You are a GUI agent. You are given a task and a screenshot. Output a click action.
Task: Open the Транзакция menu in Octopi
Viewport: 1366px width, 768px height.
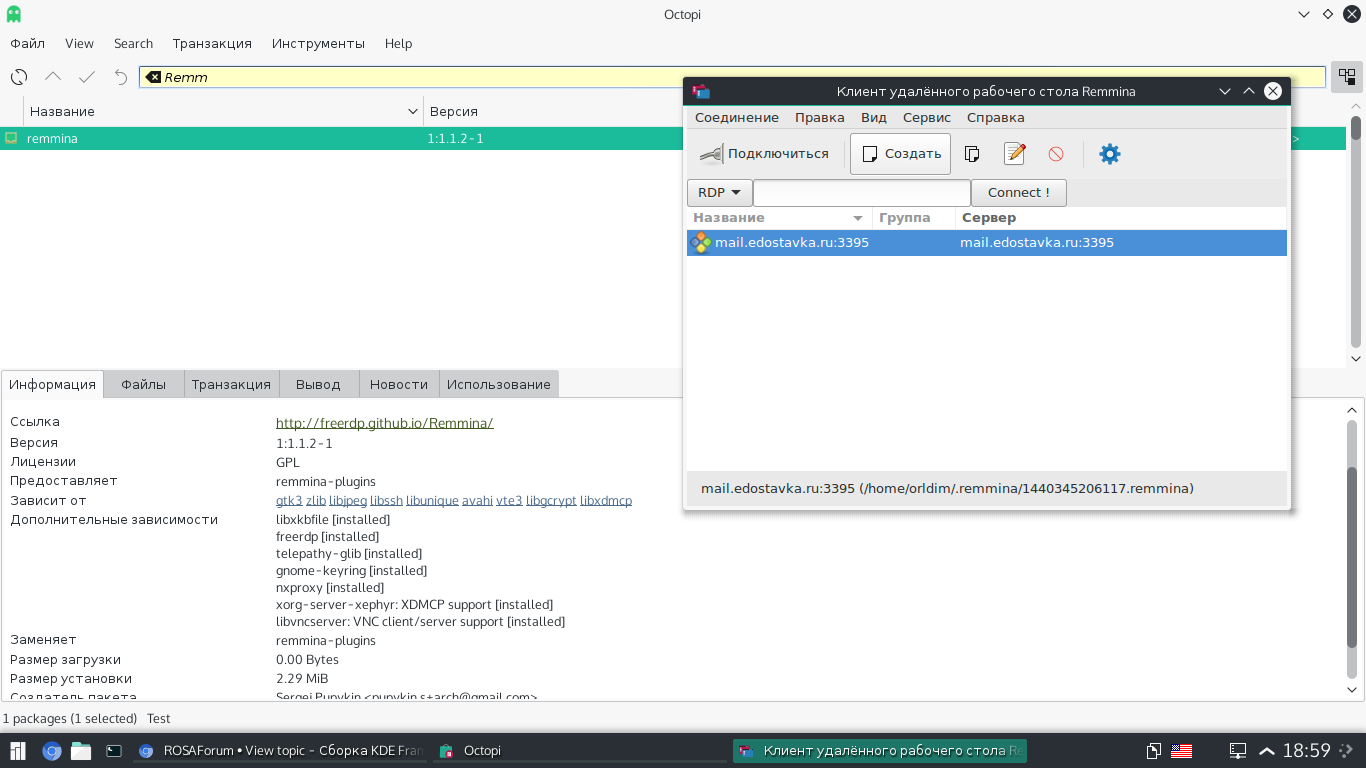coord(212,44)
